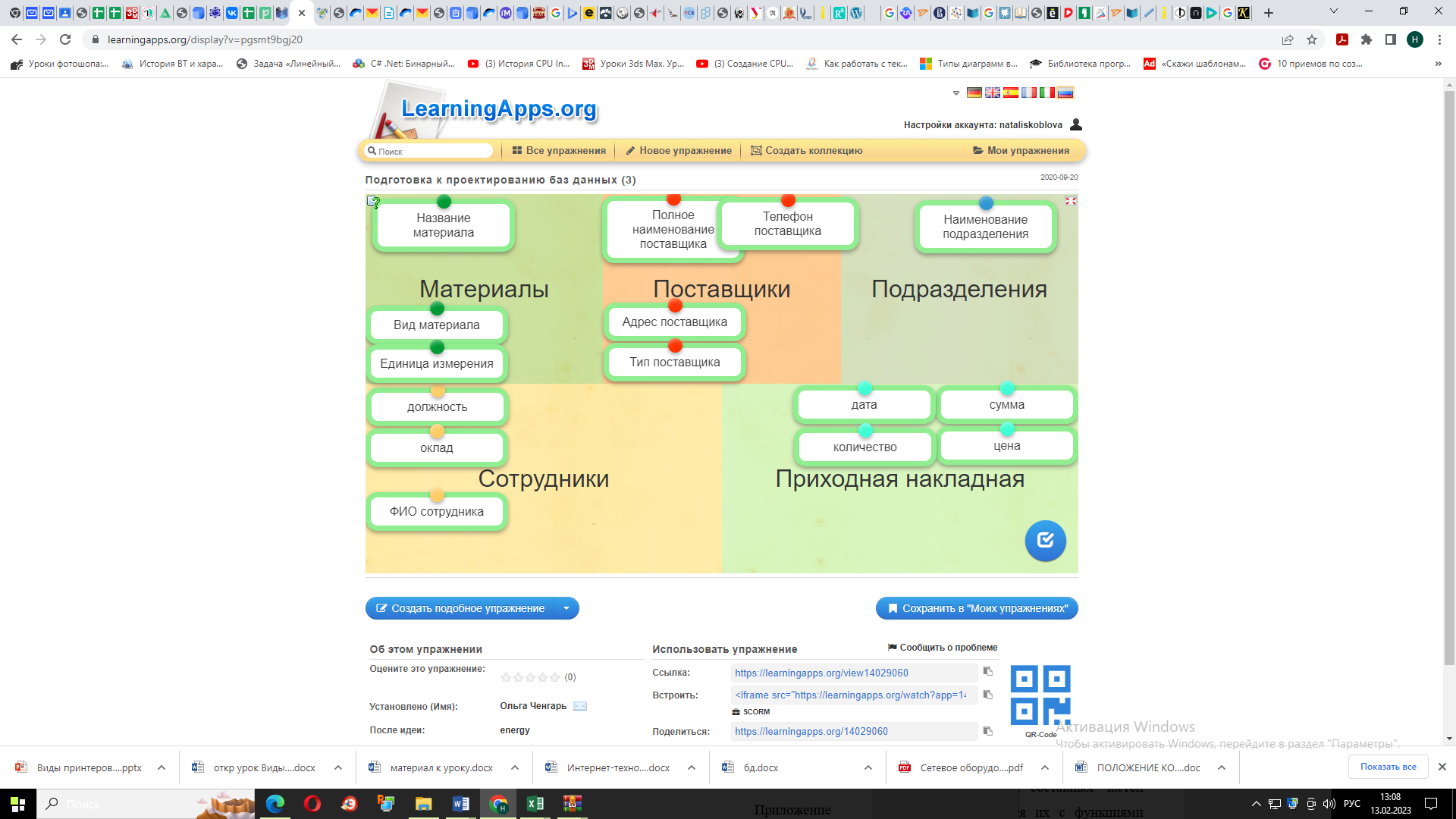Select the German flag language
Viewport: 1456px width, 819px height.
point(974,93)
